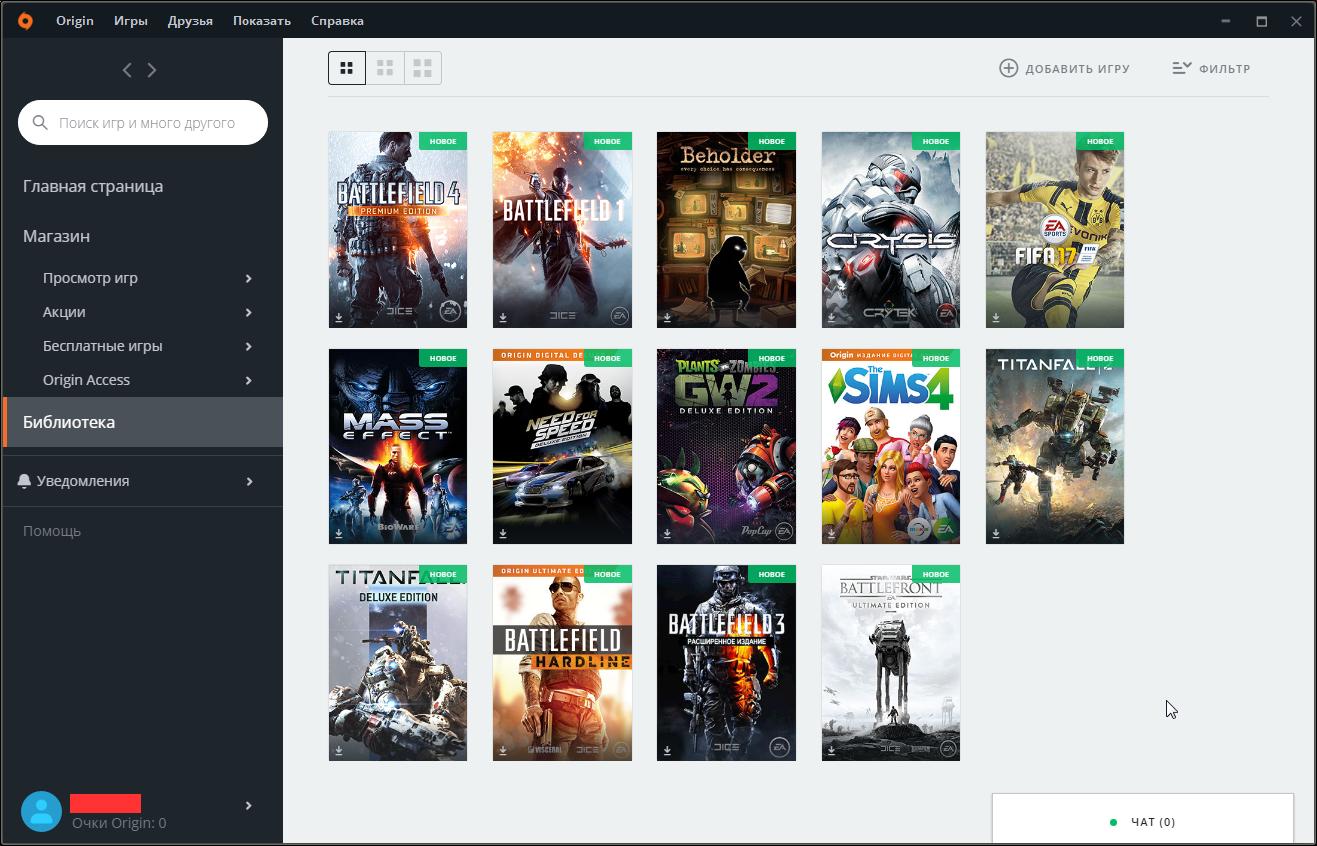The width and height of the screenshot is (1317, 846).
Task: Go back with the left navigation arrow
Action: 127,70
